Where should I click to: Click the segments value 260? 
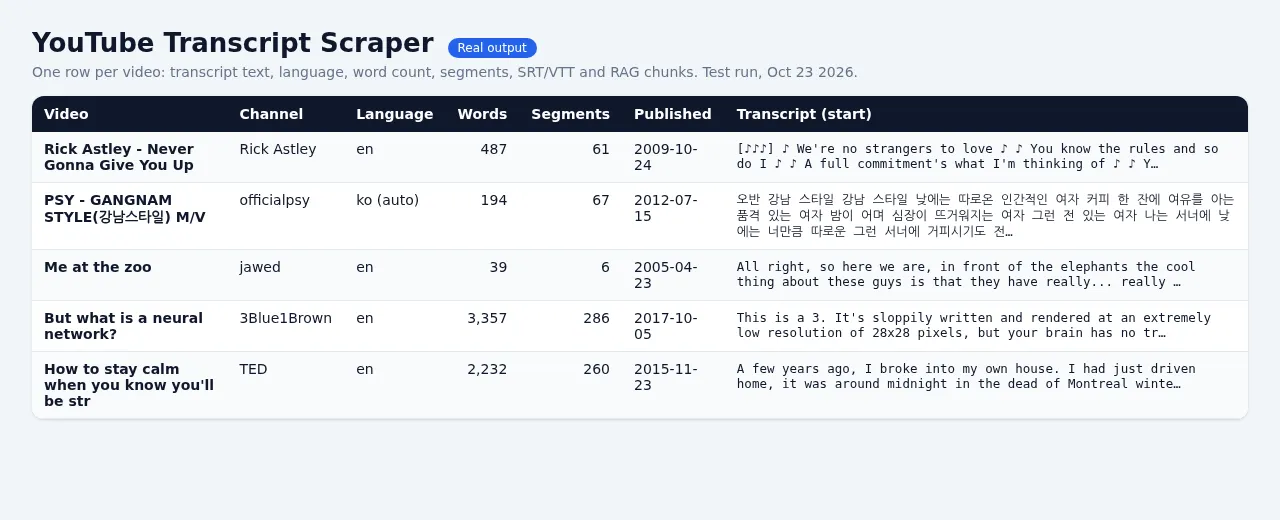tap(596, 369)
